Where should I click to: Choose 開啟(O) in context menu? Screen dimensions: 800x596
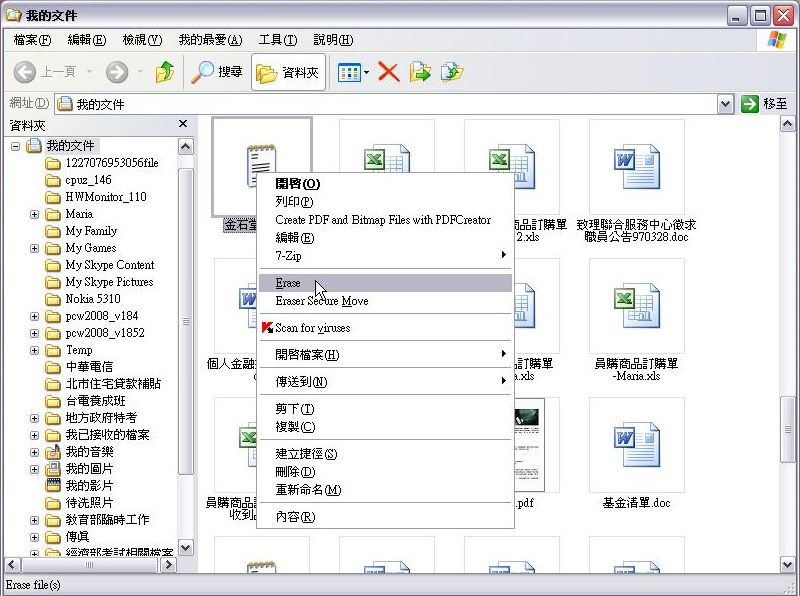pos(386,184)
